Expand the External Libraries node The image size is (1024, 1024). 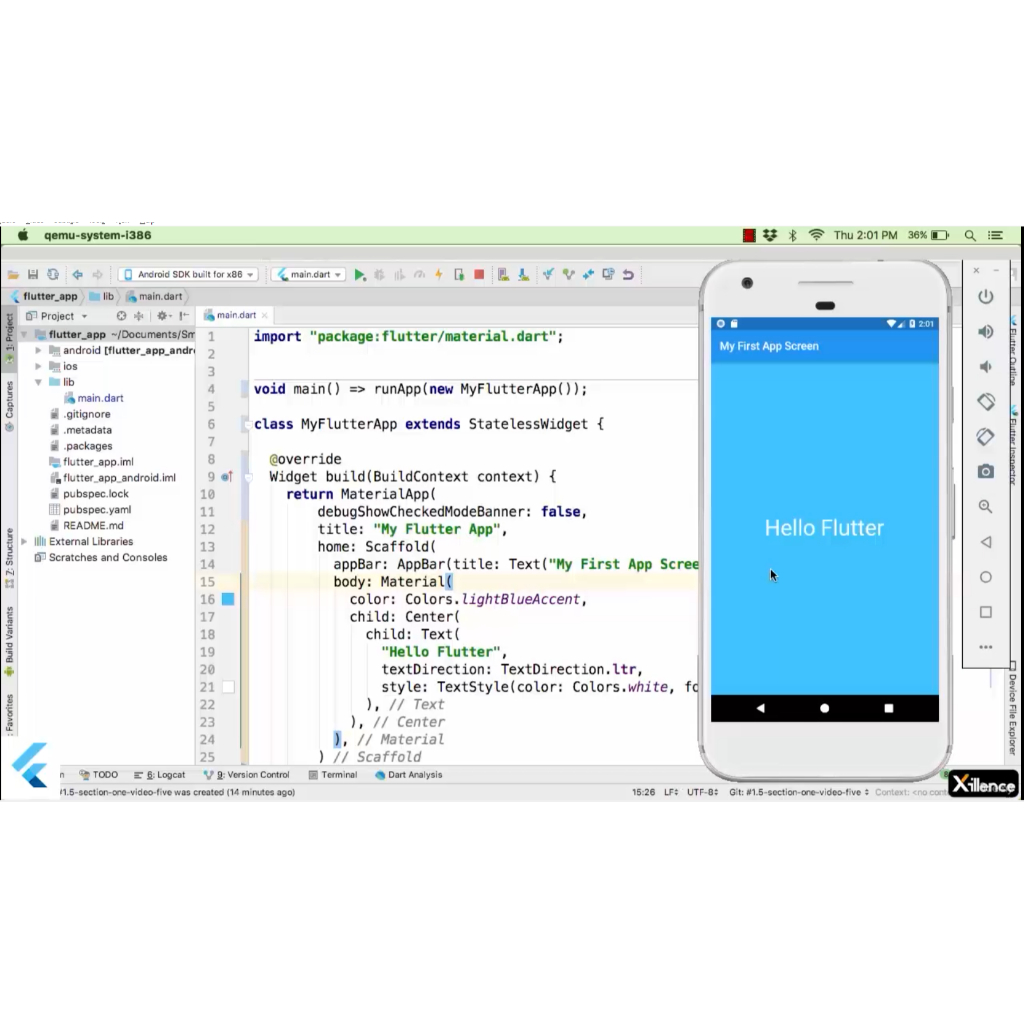pyautogui.click(x=24, y=541)
